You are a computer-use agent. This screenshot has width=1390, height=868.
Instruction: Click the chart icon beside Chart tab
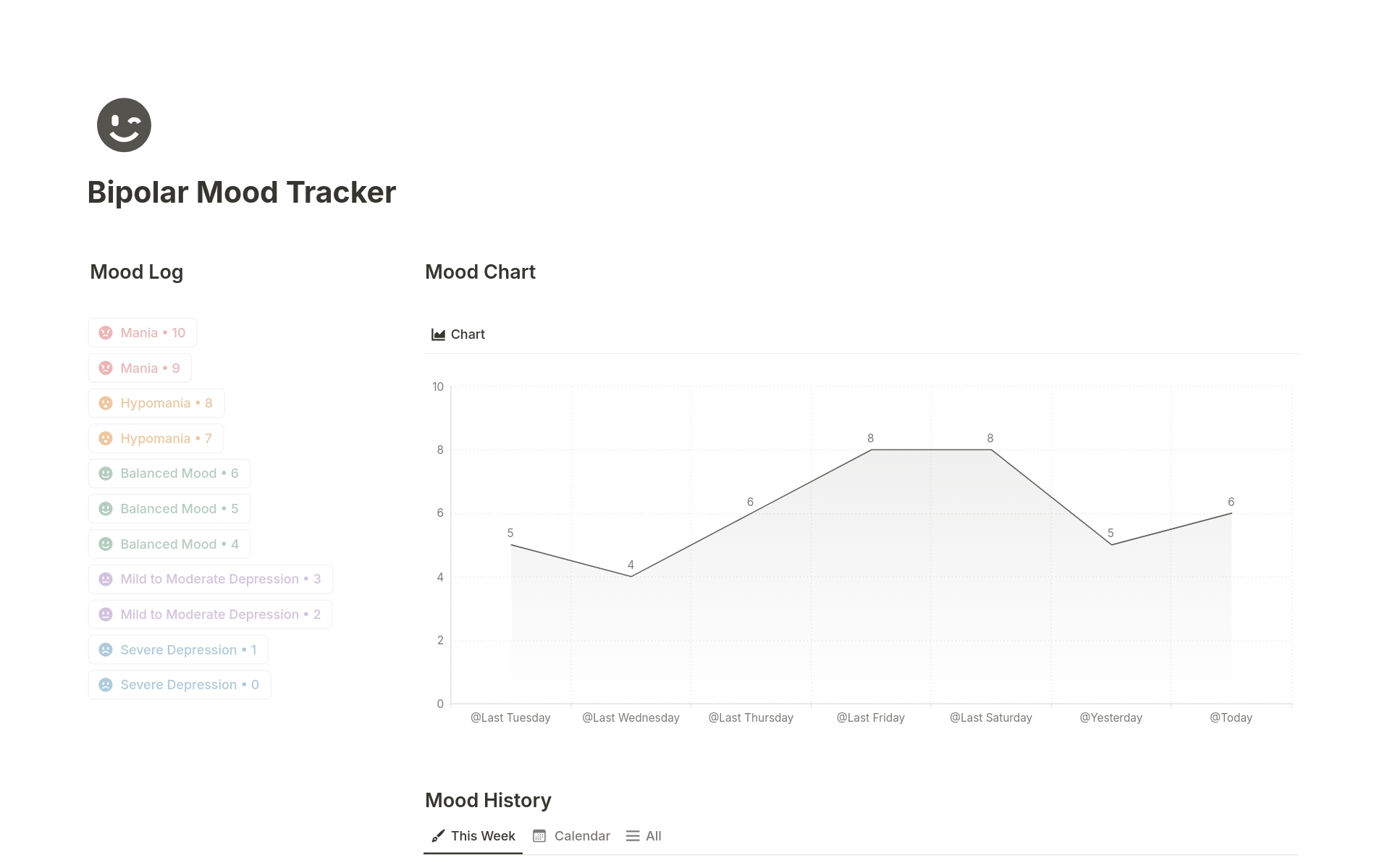[438, 334]
